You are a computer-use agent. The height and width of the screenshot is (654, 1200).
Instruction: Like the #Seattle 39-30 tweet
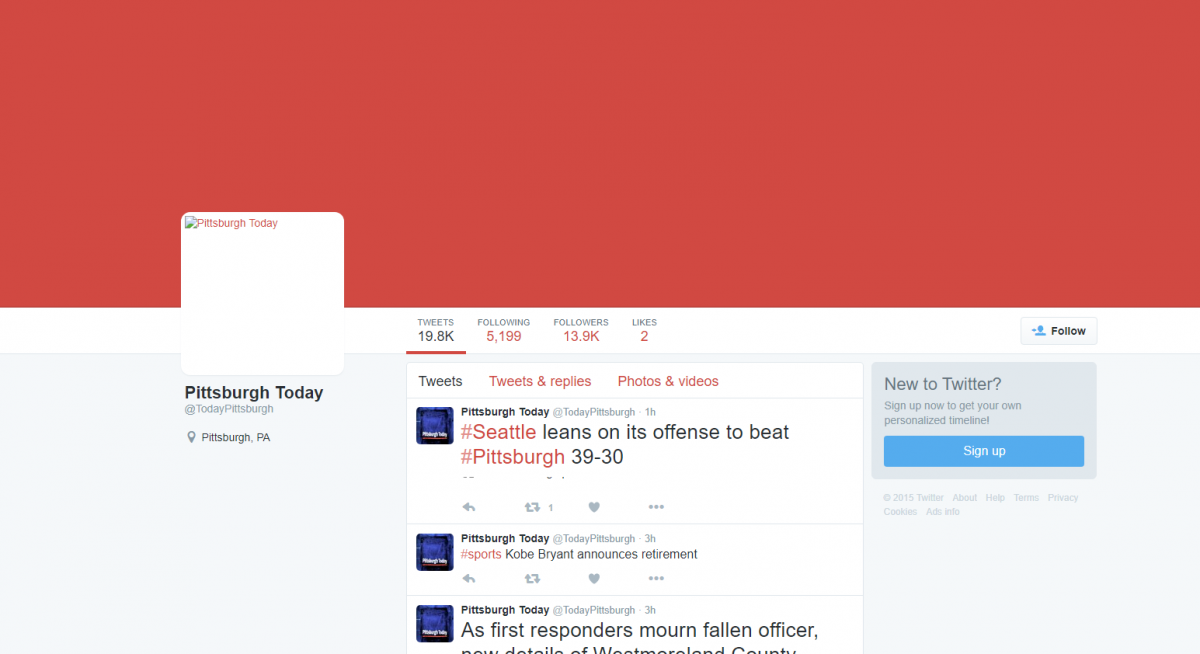point(594,507)
